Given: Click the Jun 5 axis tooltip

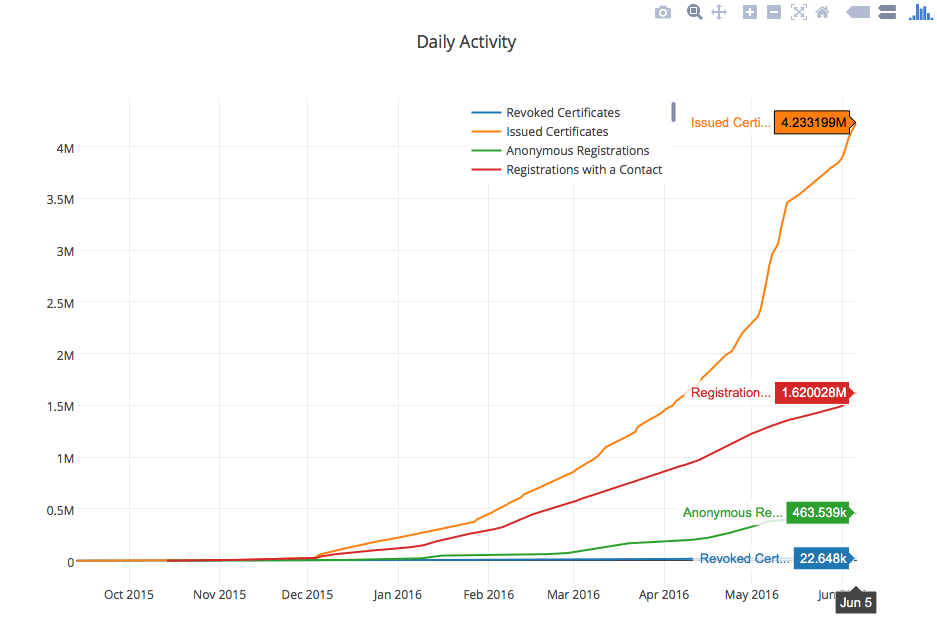Looking at the screenshot, I should [x=855, y=601].
